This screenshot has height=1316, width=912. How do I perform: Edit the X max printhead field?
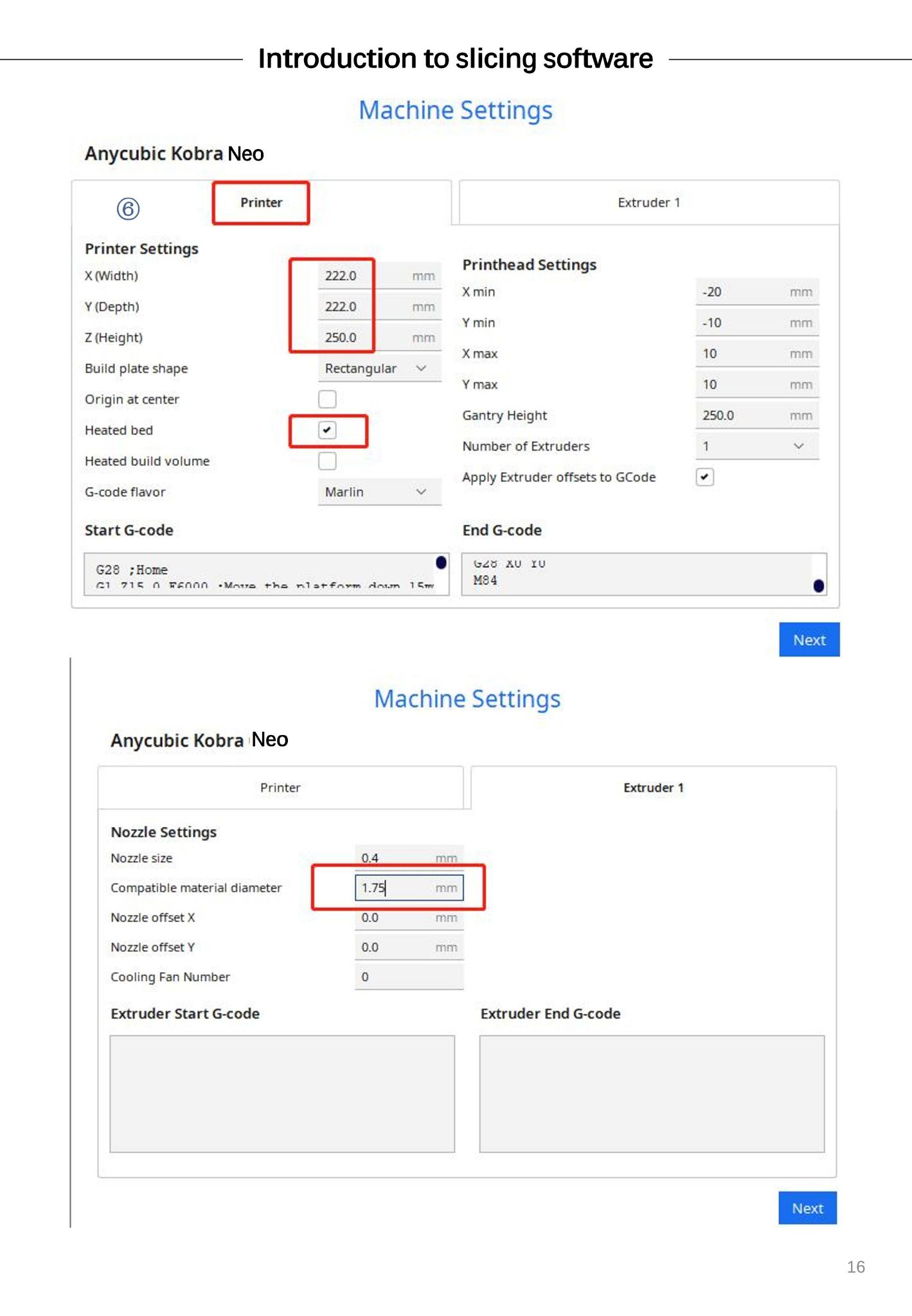tap(757, 353)
